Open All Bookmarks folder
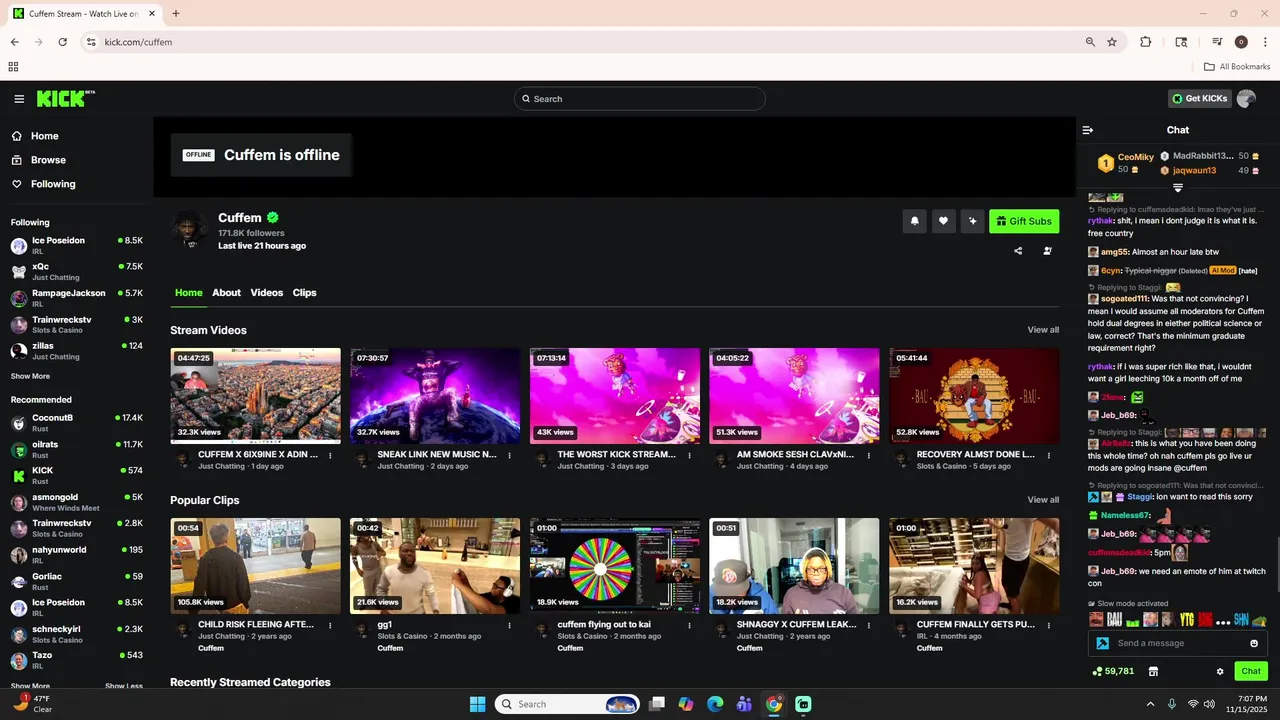The width and height of the screenshot is (1280, 720). pyautogui.click(x=1237, y=67)
